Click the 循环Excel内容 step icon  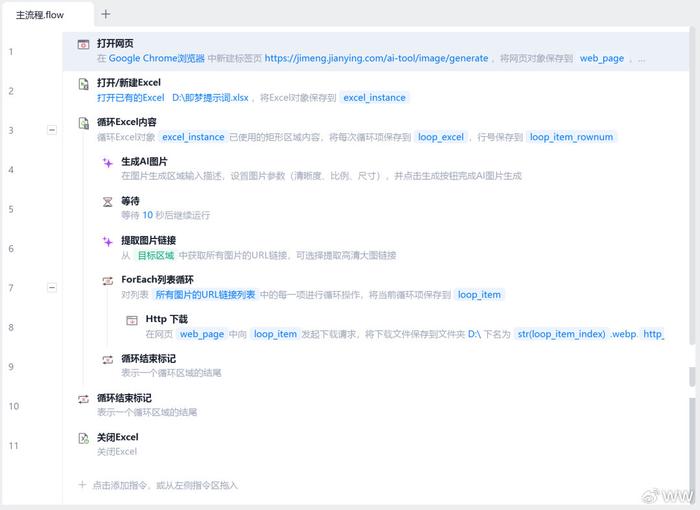click(83, 123)
